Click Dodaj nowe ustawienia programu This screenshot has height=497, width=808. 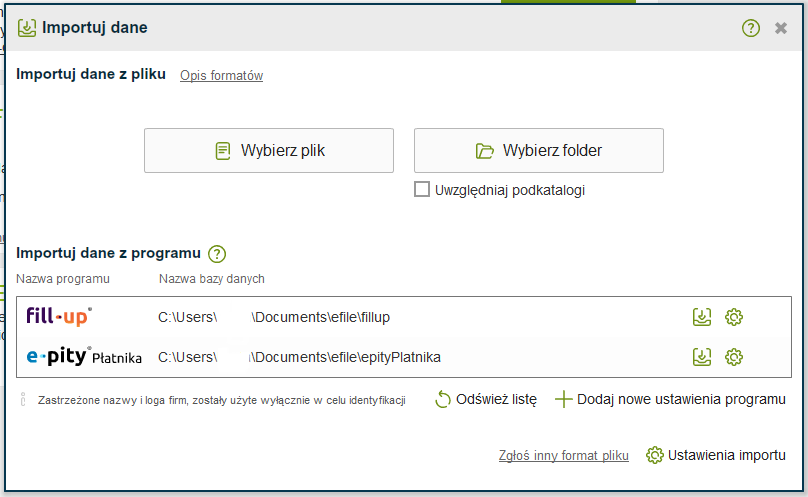pos(670,399)
